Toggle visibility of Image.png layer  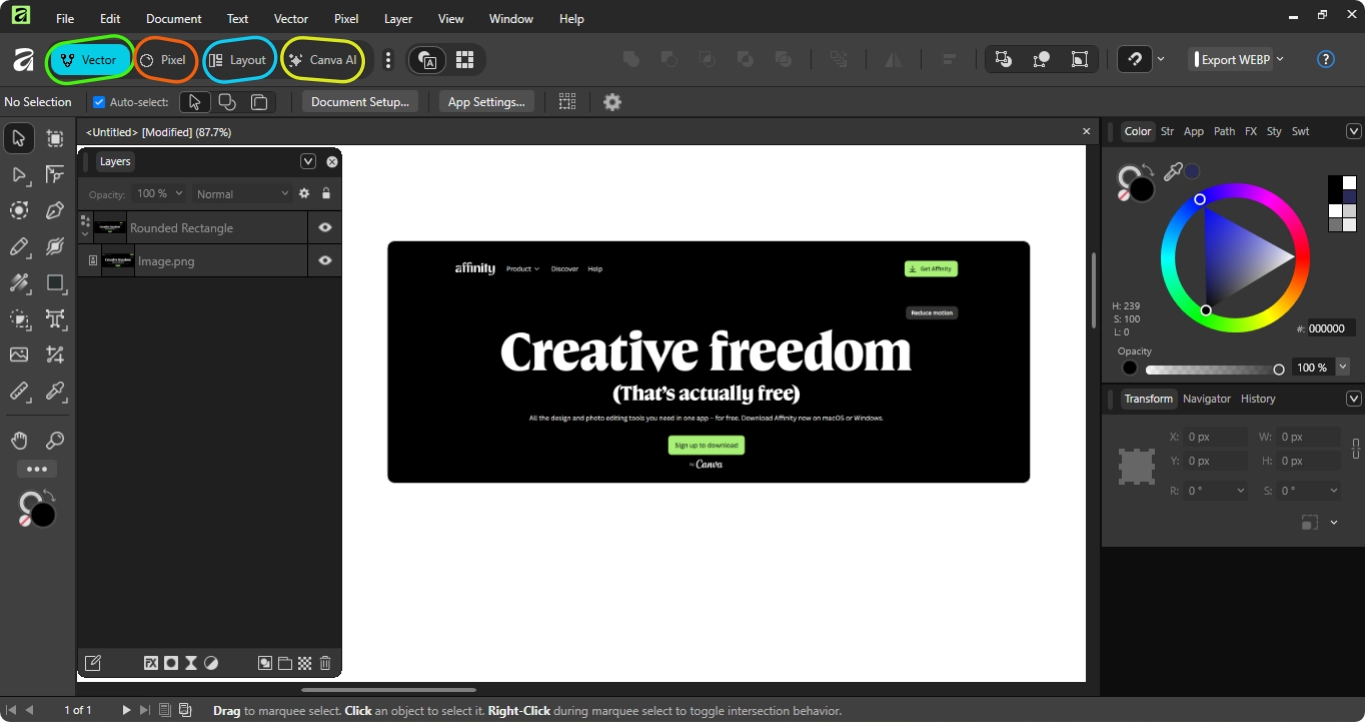324,260
